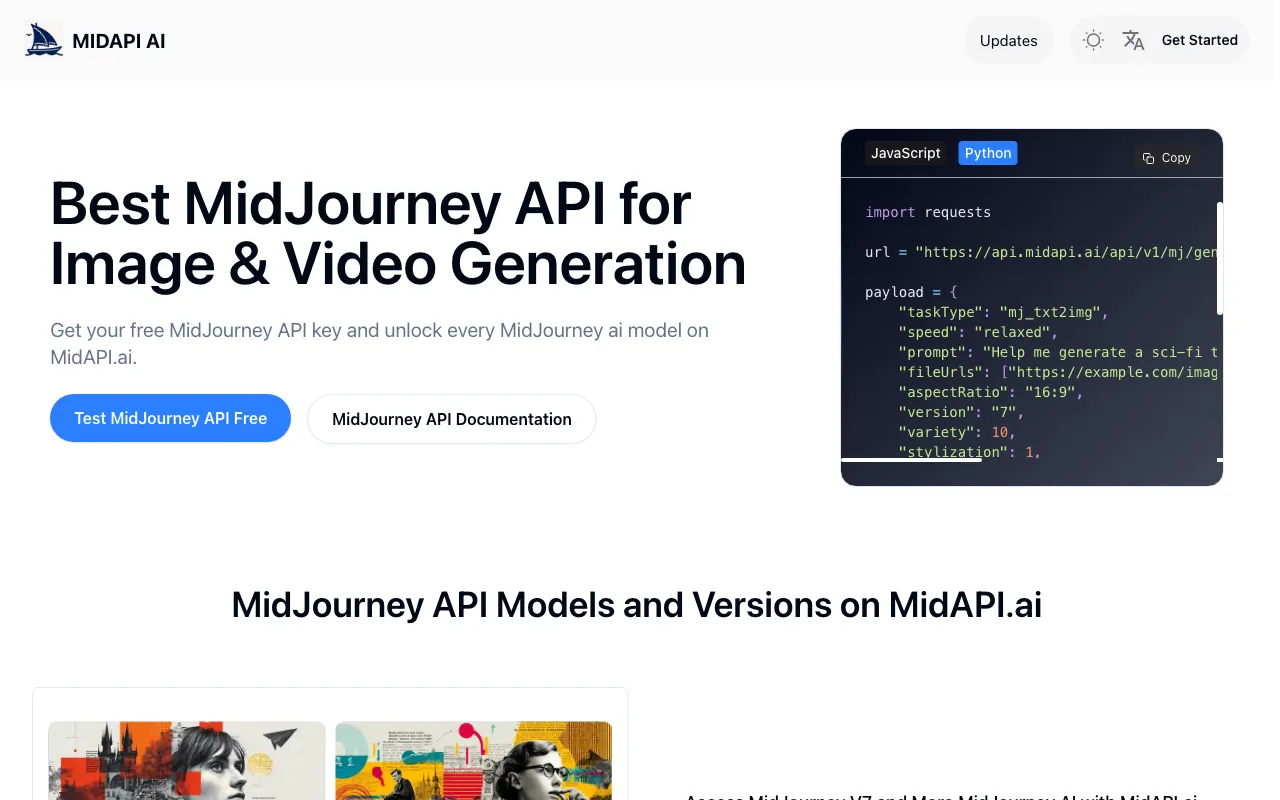
Task: Click the 'Best MidJourney API' main heading
Action: (x=398, y=234)
